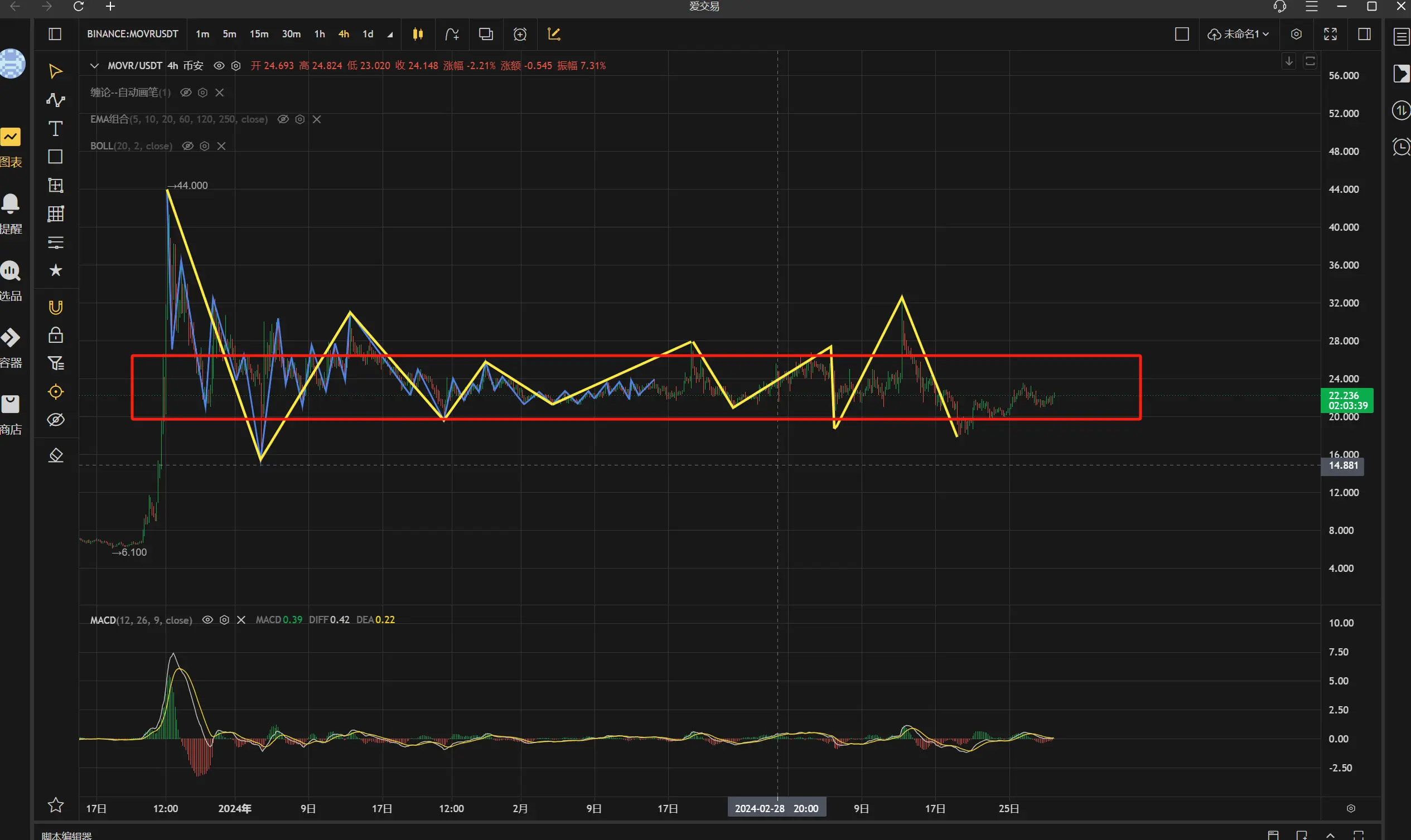Open the alarm clock panel icon
Viewport: 1411px width, 840px height.
pos(1402,147)
